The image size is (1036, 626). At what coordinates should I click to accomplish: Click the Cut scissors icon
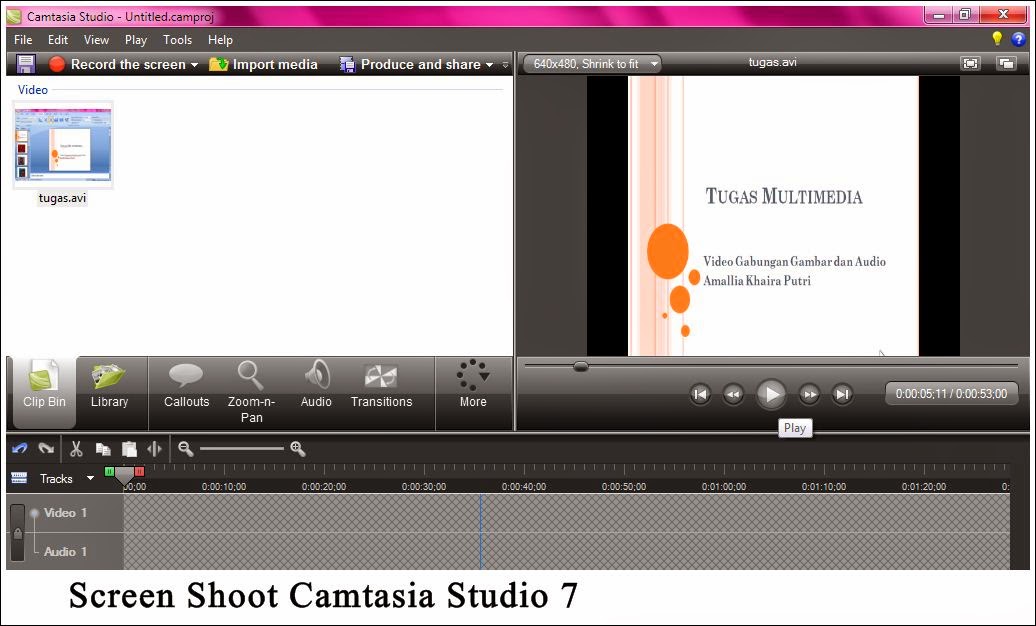(x=76, y=449)
